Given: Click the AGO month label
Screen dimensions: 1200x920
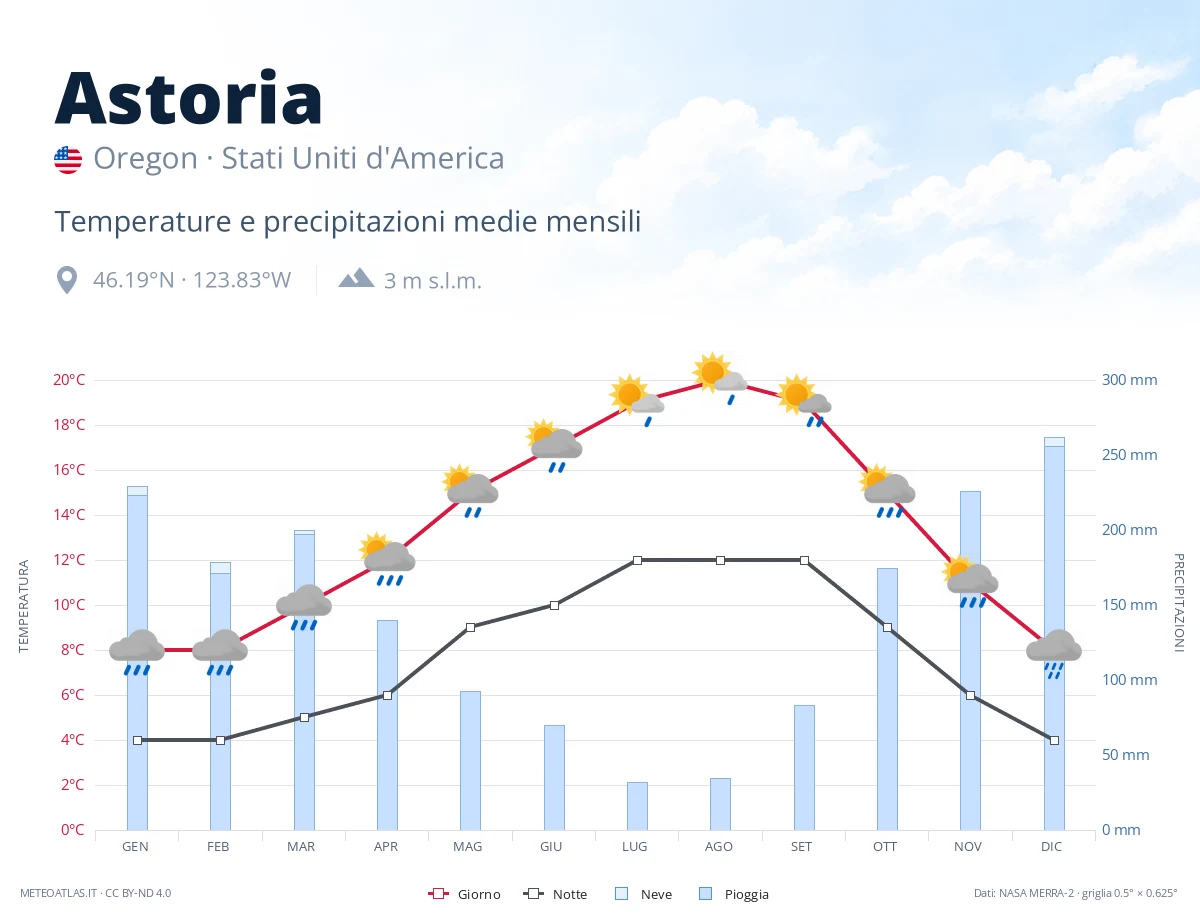Looking at the screenshot, I should coord(719,846).
